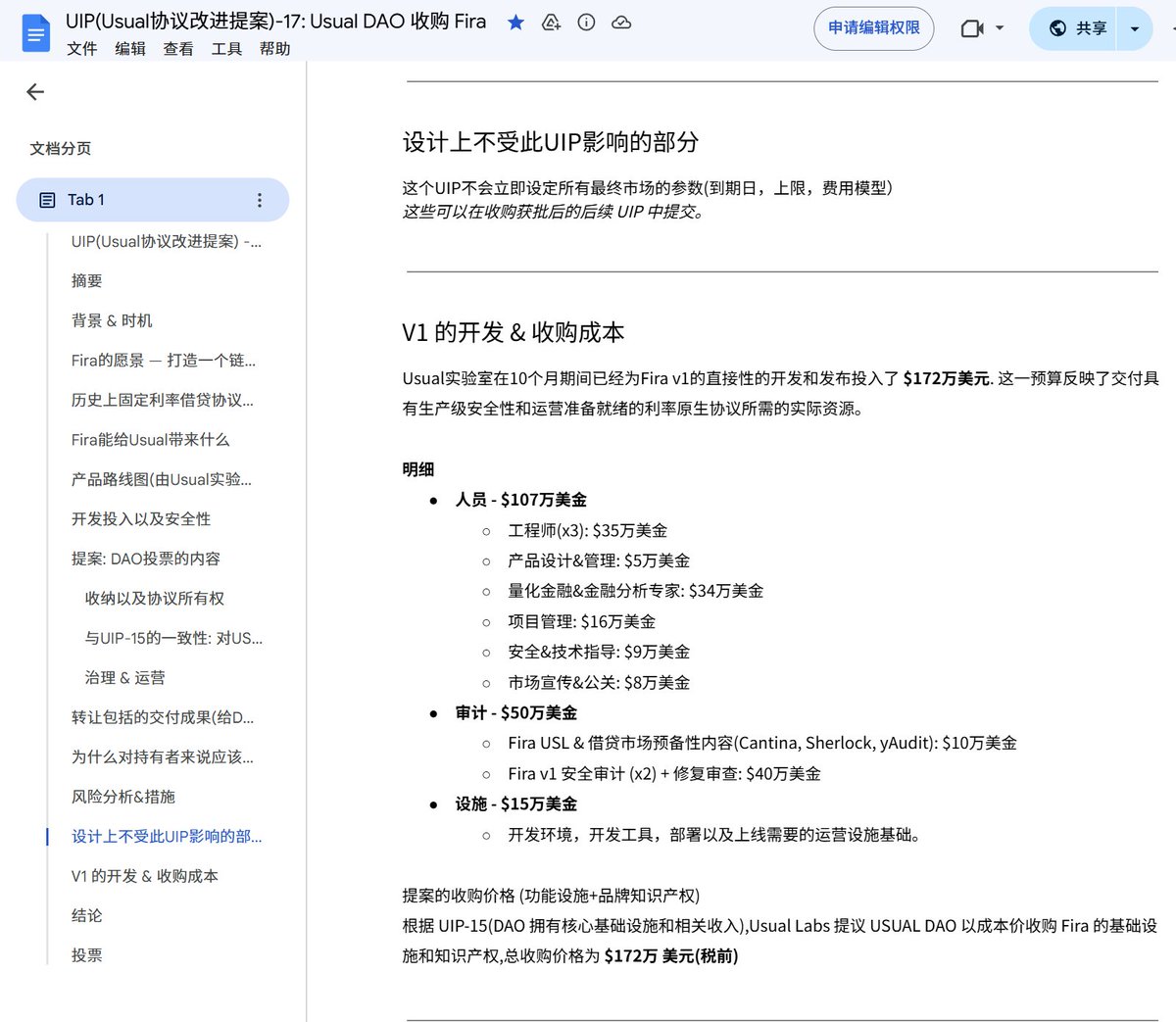Open the camera meeting dropdown arrow
The height and width of the screenshot is (1022, 1176).
click(1000, 28)
